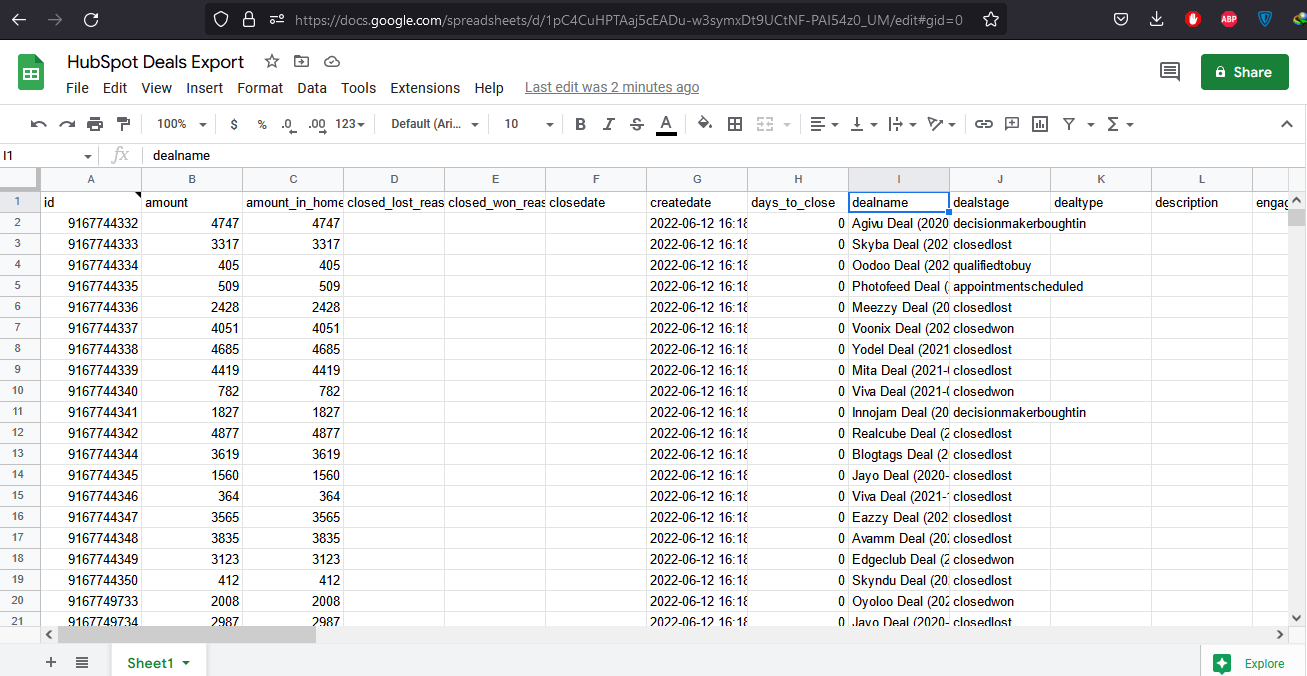The image size is (1307, 676).
Task: Insert a link into the cell
Action: click(x=983, y=124)
